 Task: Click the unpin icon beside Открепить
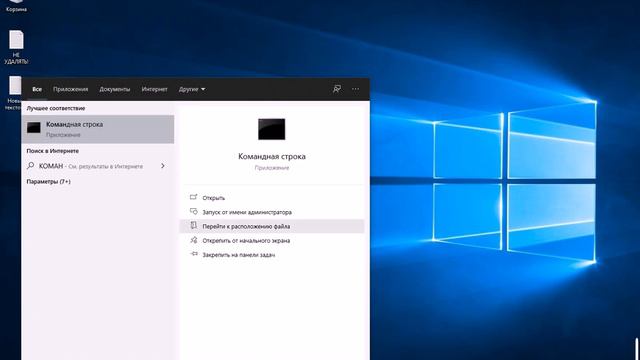194,240
